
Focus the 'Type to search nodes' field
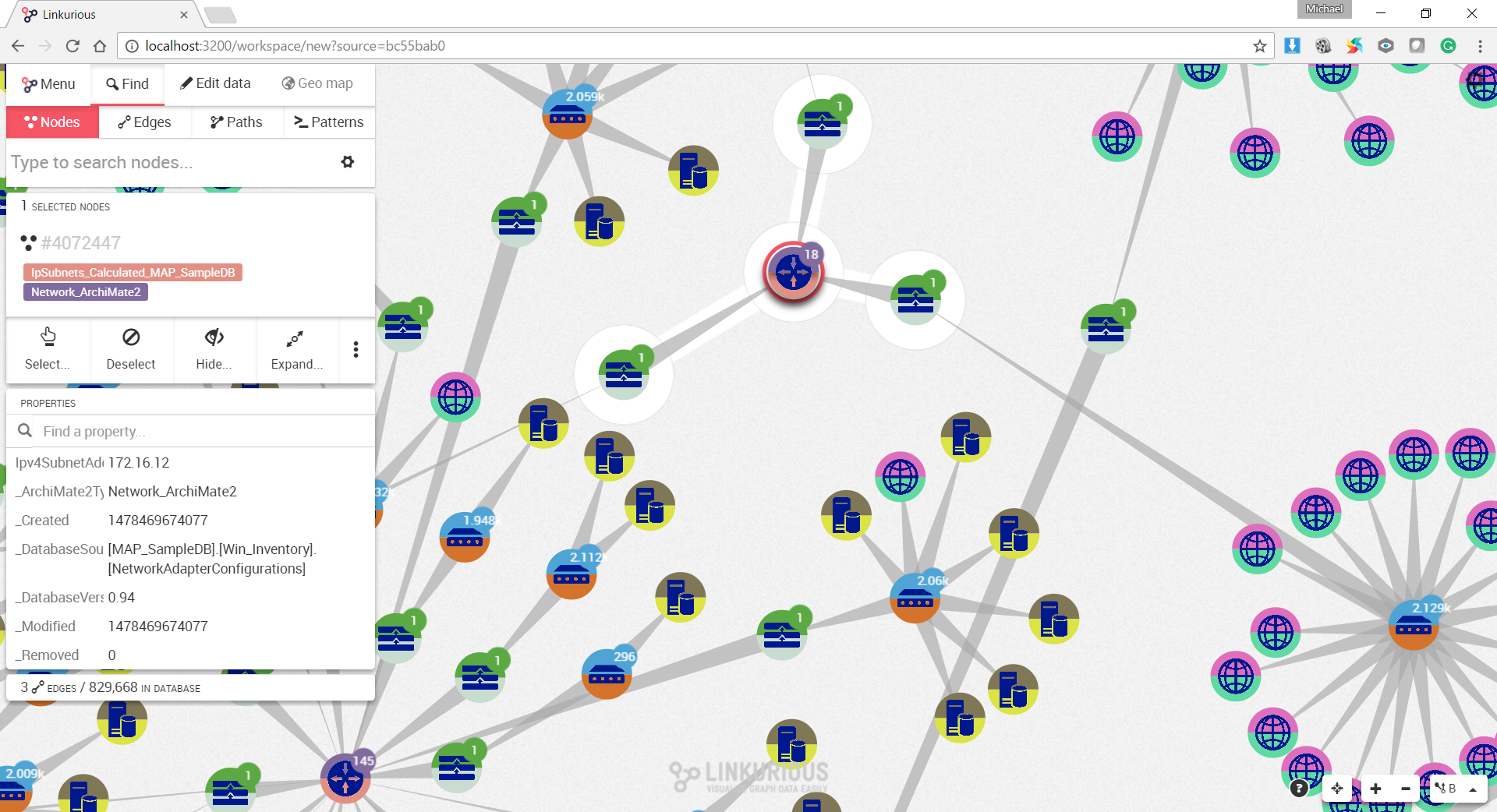point(172,162)
